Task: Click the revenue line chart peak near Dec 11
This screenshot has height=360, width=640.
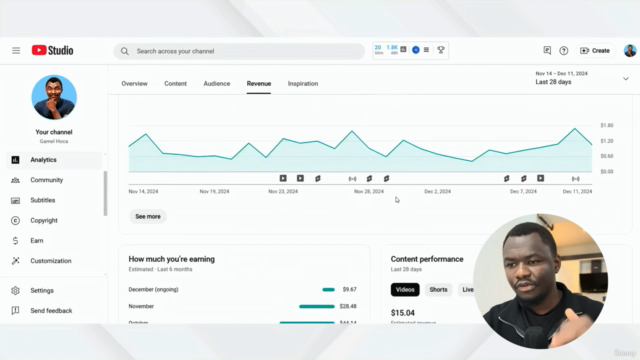Action: pos(575,129)
